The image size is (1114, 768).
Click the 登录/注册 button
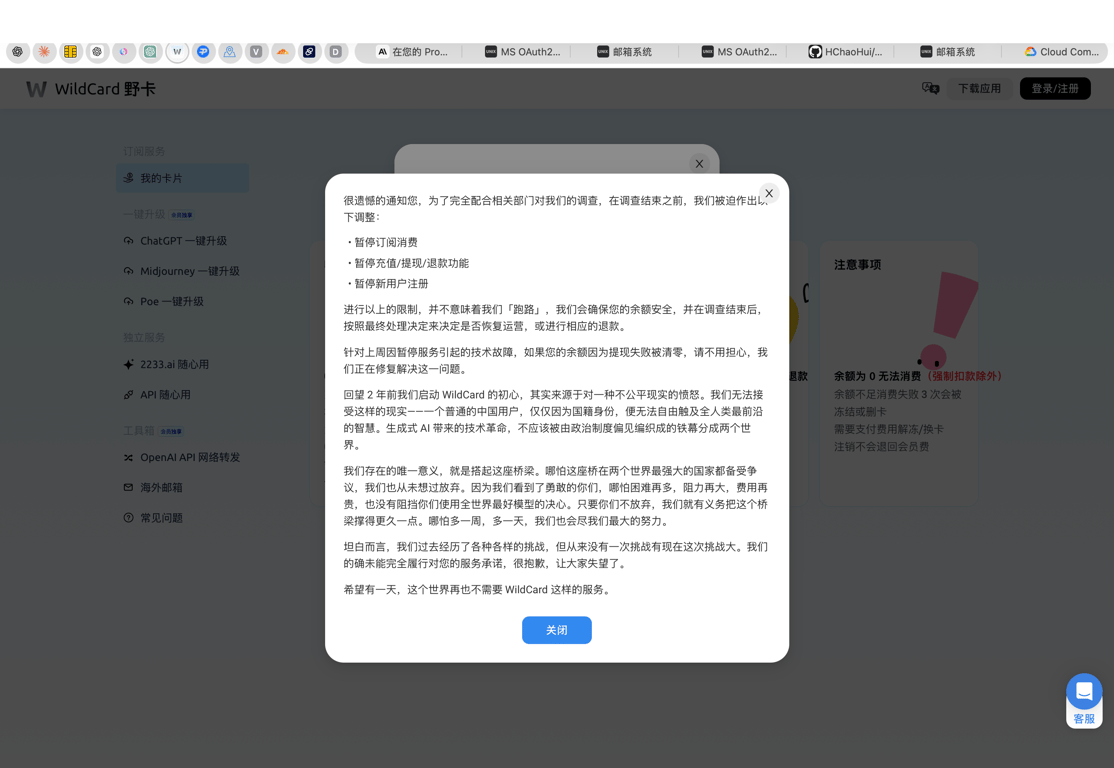coord(1055,89)
